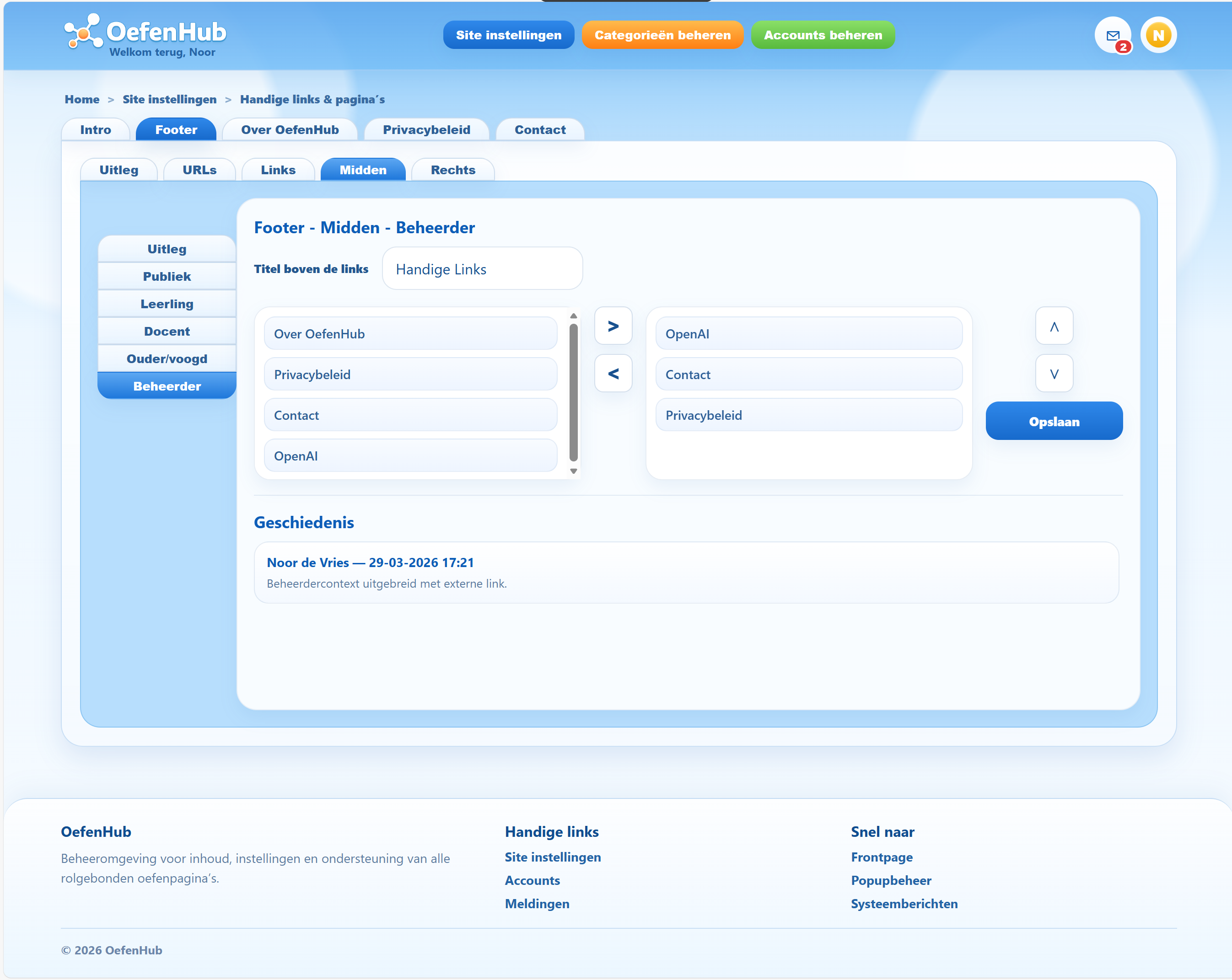Select the Midden sub-tab

point(363,170)
